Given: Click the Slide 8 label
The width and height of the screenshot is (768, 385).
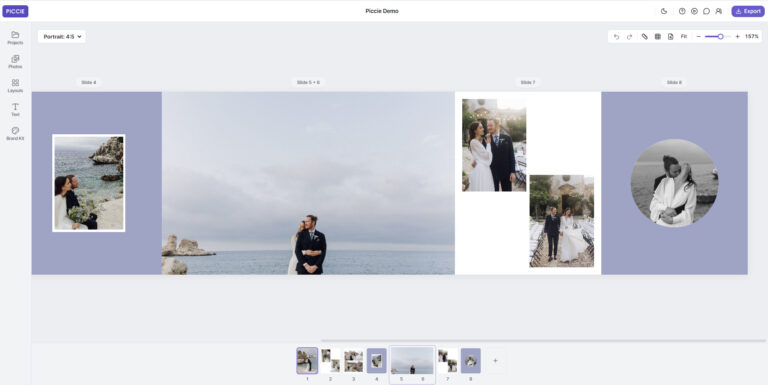Looking at the screenshot, I should [674, 82].
